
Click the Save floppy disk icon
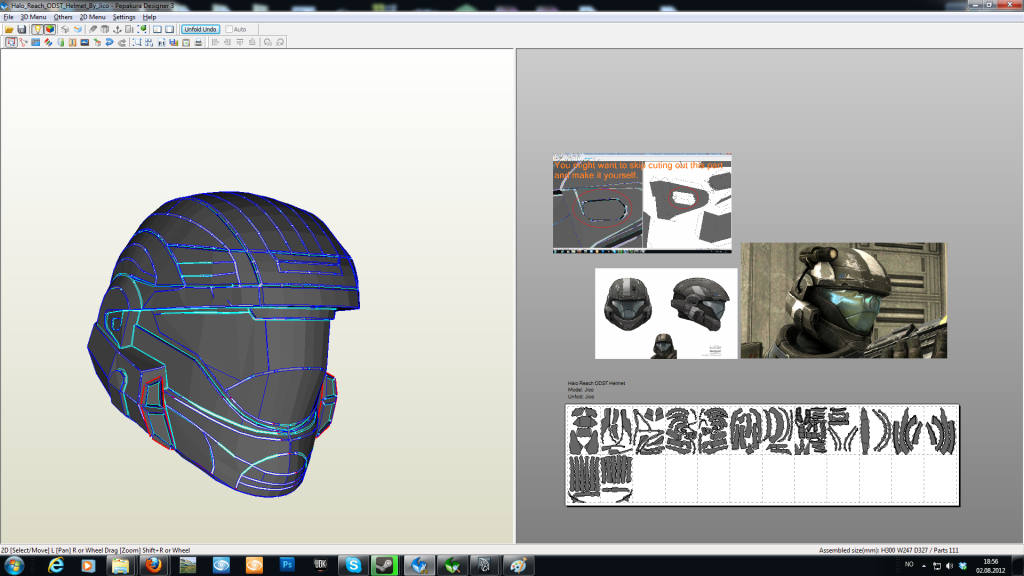(x=22, y=29)
